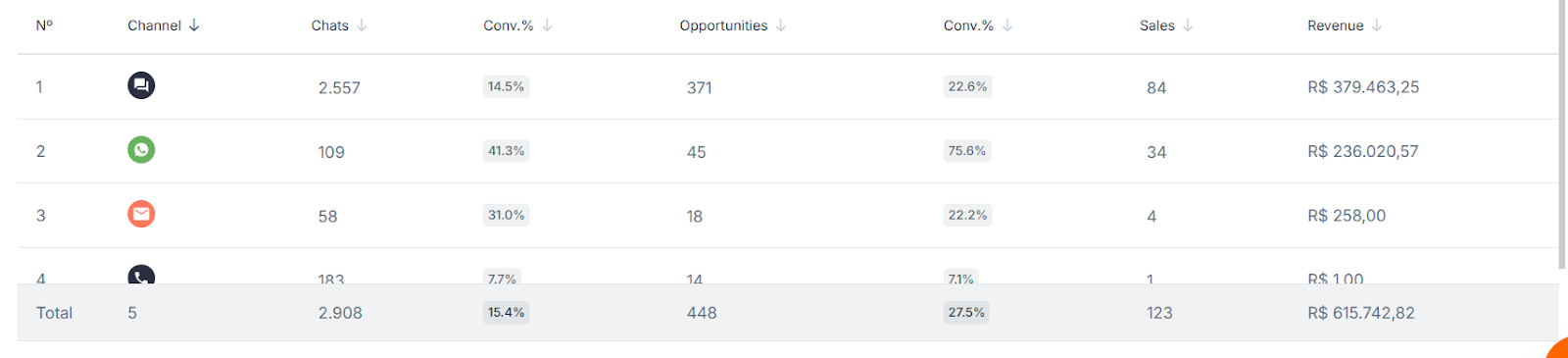
Task: Click the orange widget at bottom corner
Action: [x=1557, y=348]
